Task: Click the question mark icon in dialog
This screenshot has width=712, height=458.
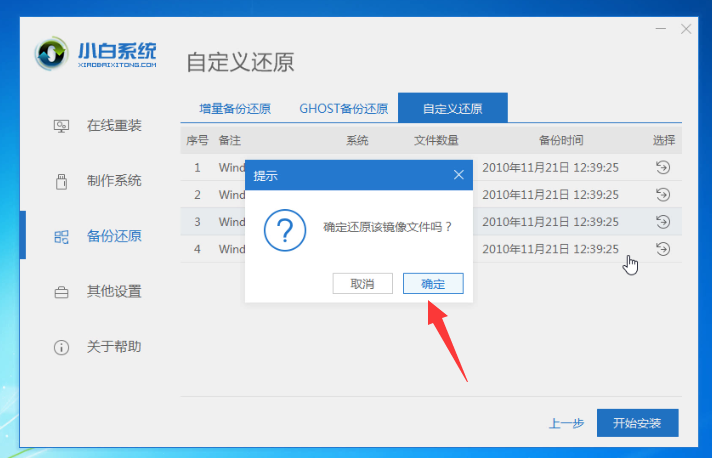Action: coord(285,230)
